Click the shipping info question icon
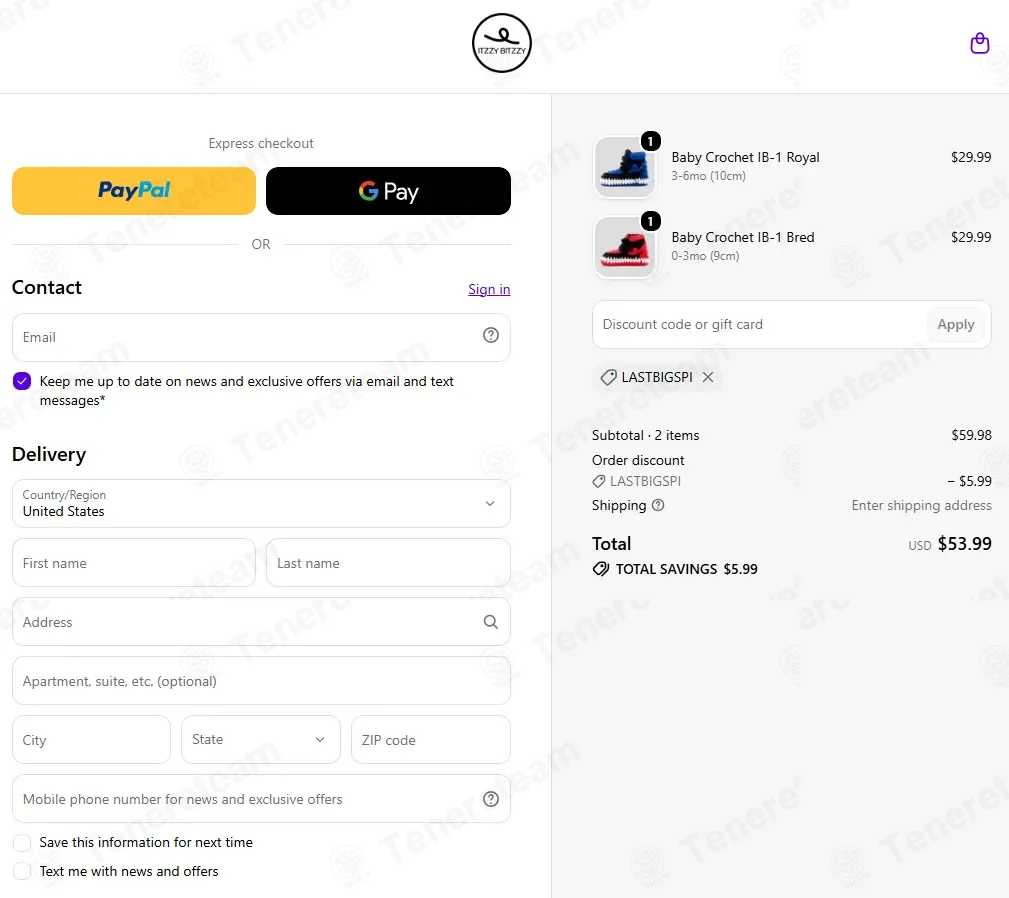 (658, 505)
